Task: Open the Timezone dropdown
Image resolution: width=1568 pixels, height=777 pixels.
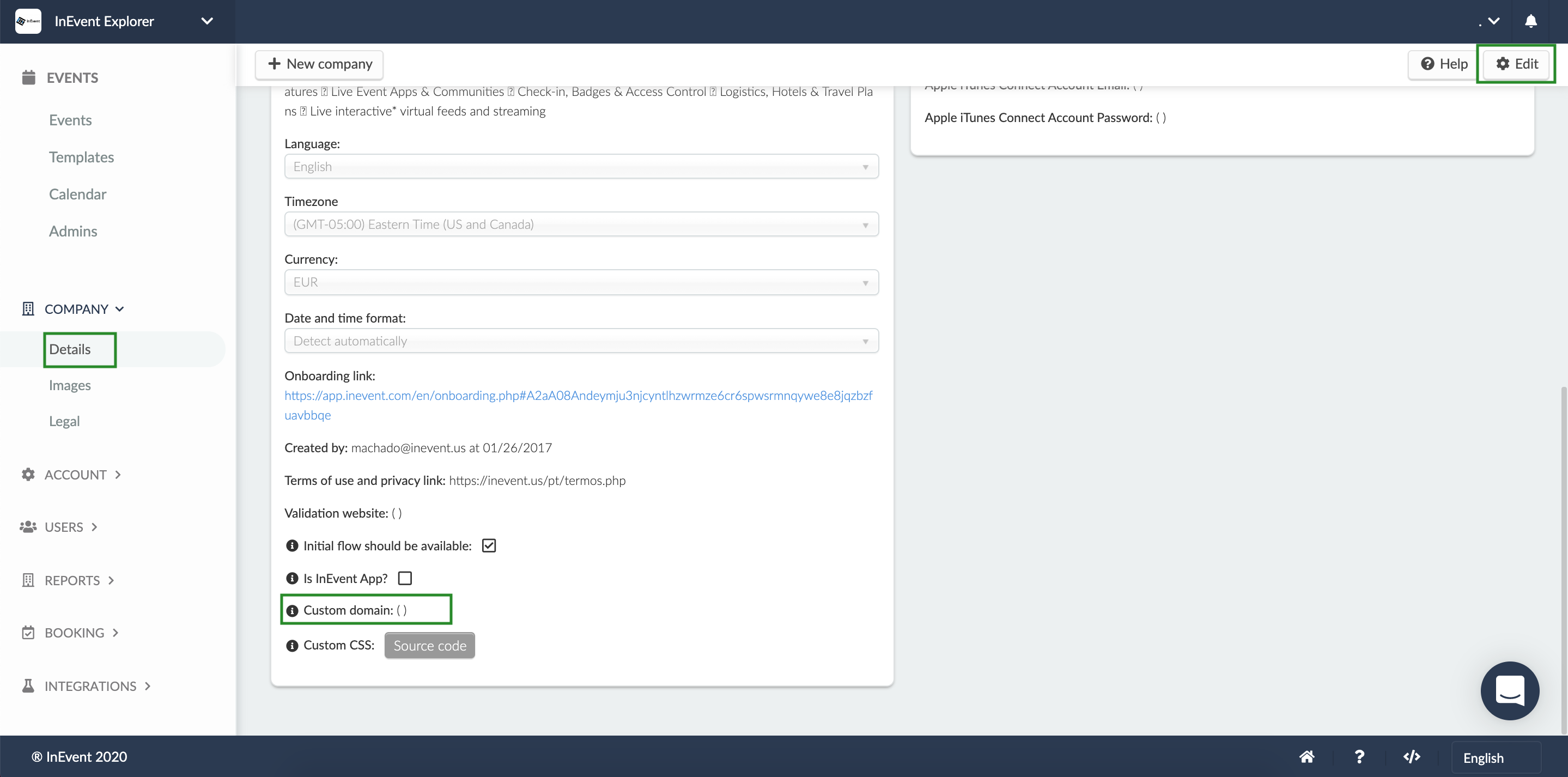Action: pos(581,224)
